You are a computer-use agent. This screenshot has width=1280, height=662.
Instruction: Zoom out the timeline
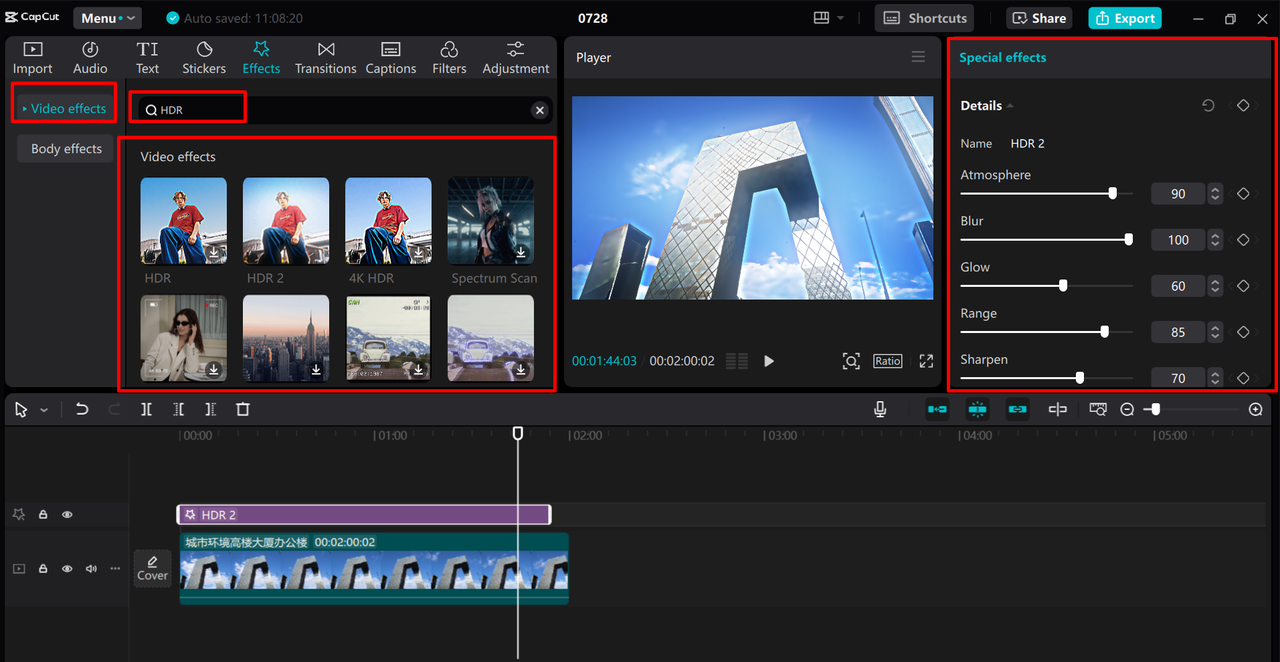1127,409
